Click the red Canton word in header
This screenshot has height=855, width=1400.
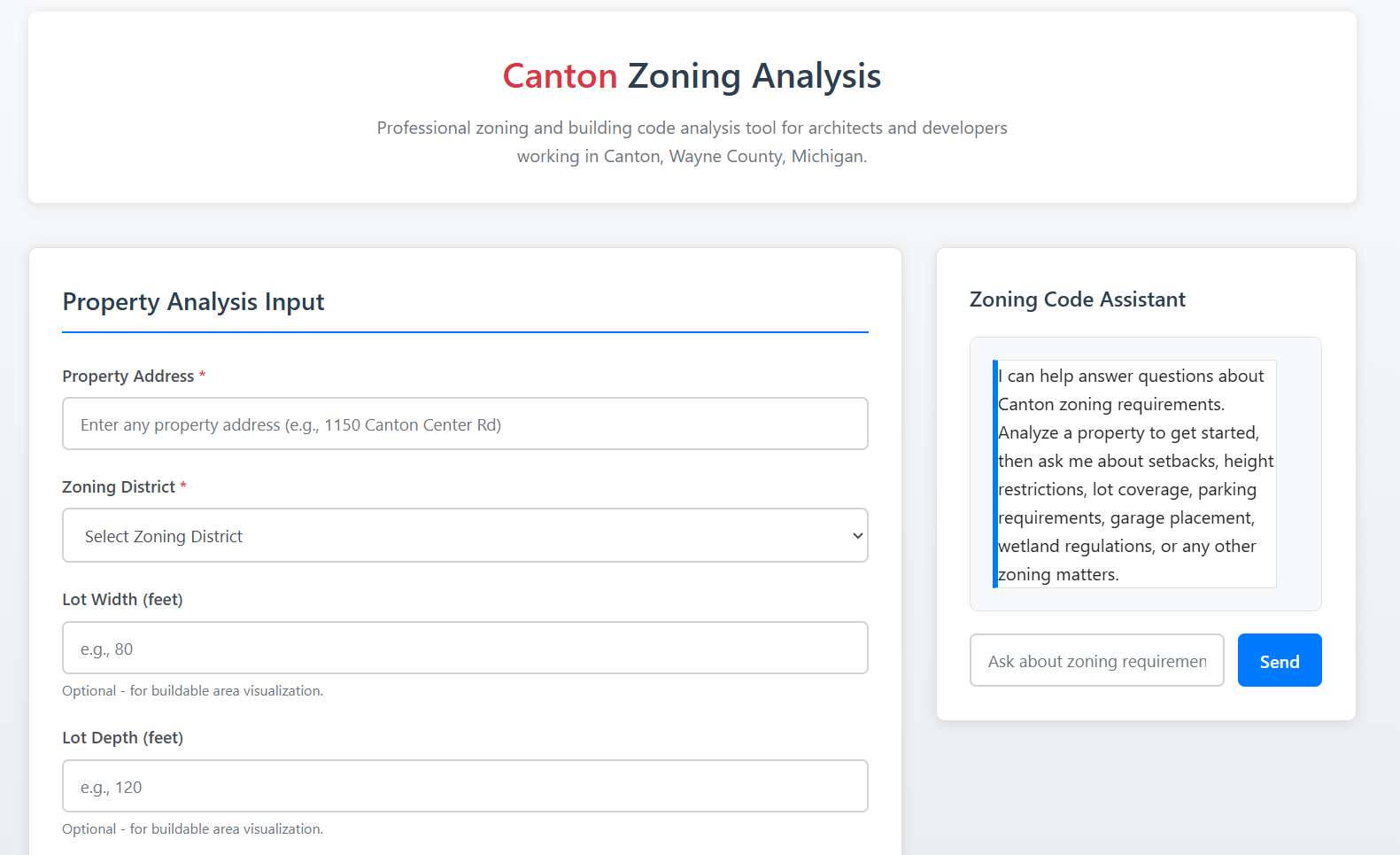[x=560, y=76]
